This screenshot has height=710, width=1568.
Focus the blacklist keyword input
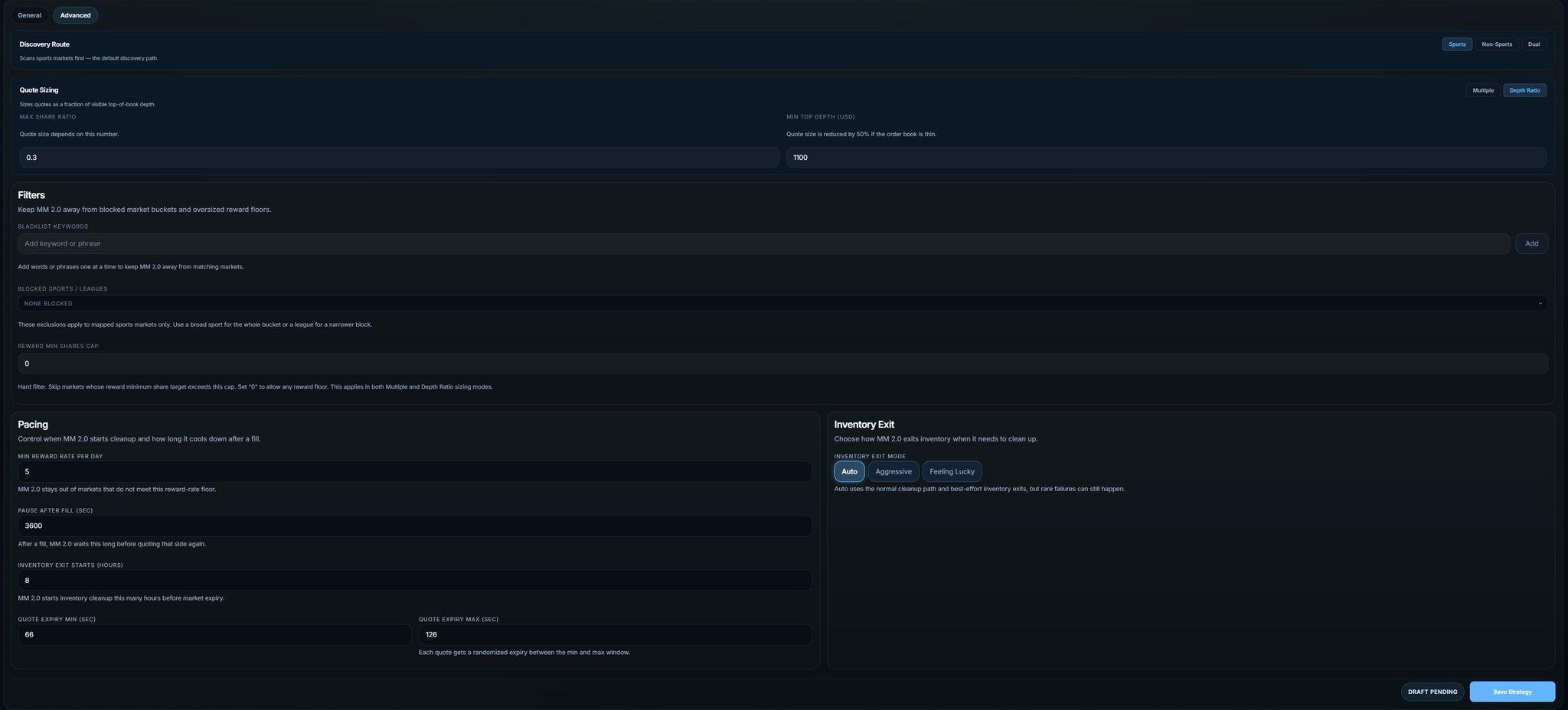763,244
